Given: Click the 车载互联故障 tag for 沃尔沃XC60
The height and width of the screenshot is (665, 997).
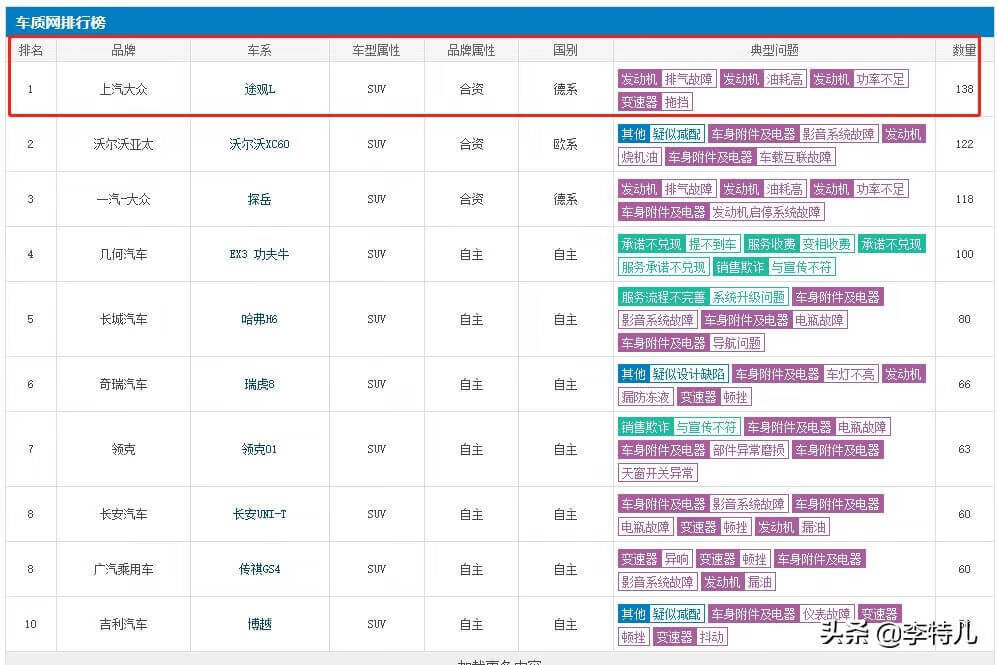Looking at the screenshot, I should click(x=750, y=157).
